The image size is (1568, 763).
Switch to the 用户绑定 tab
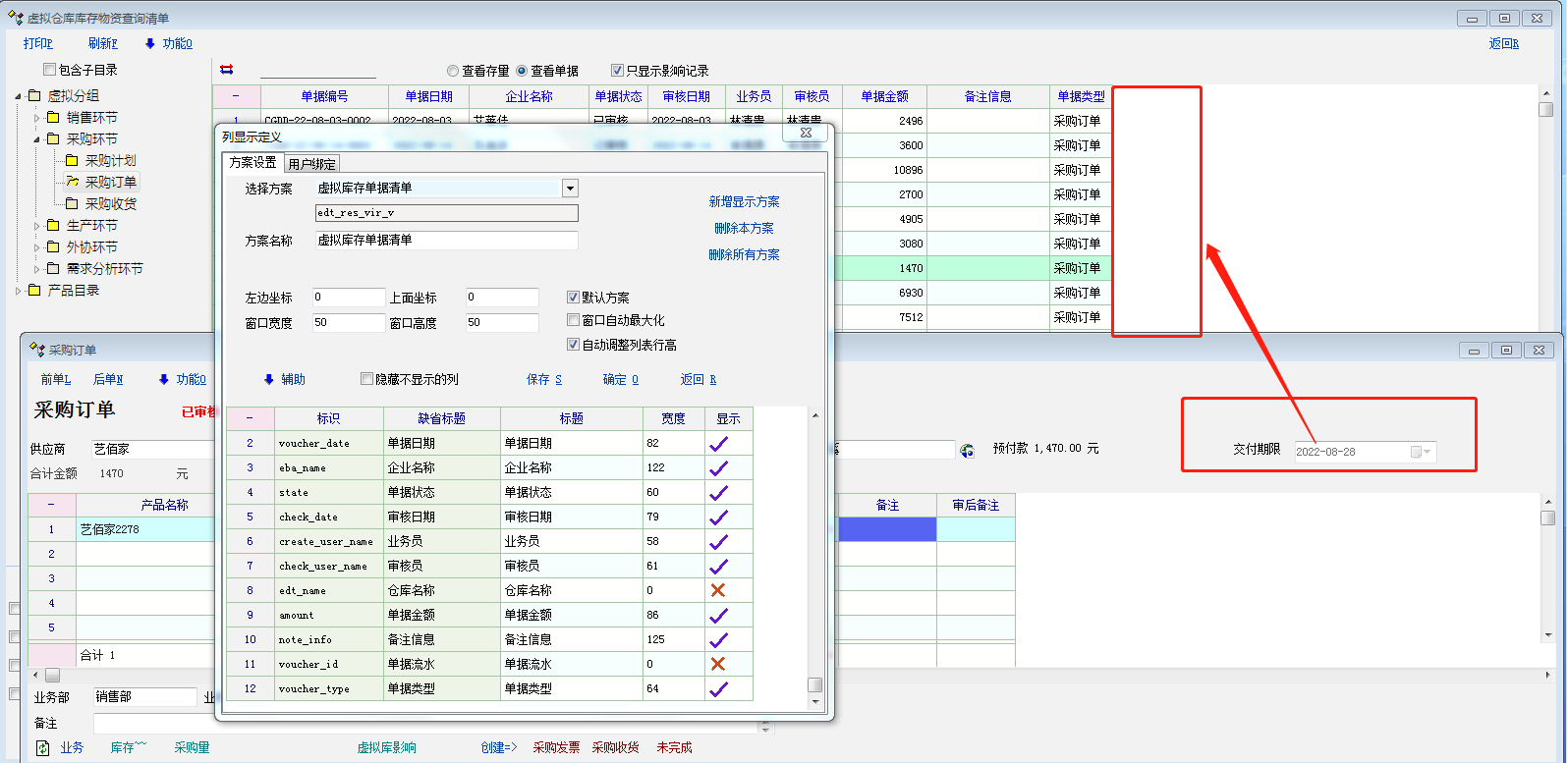(x=311, y=164)
